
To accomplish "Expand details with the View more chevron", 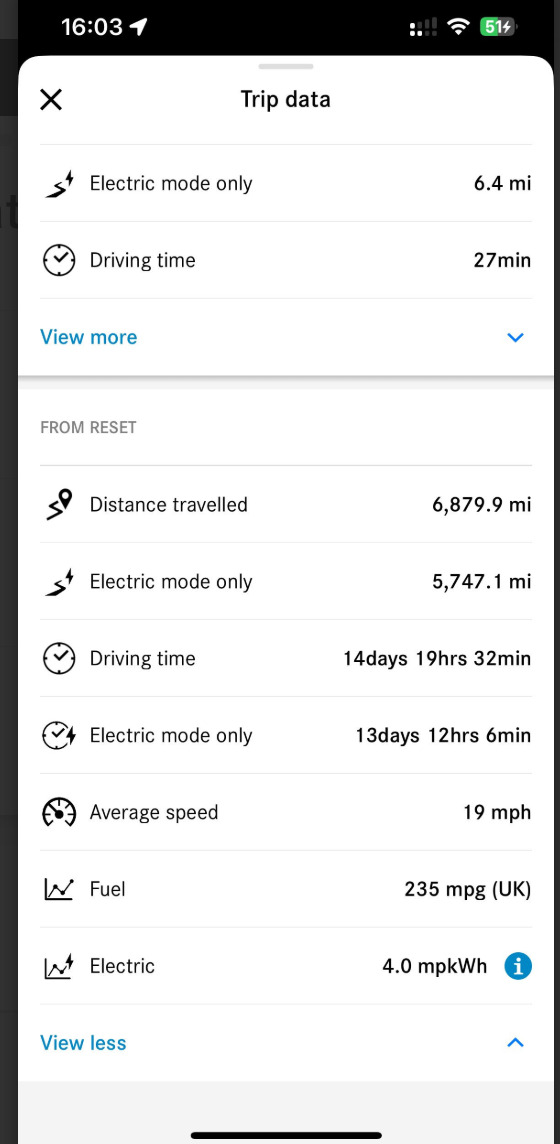I will pyautogui.click(x=516, y=337).
